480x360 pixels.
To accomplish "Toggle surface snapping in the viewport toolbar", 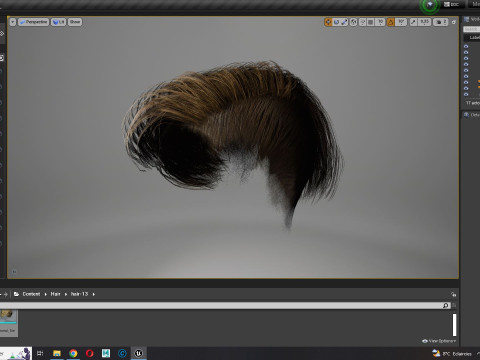I will (363, 22).
